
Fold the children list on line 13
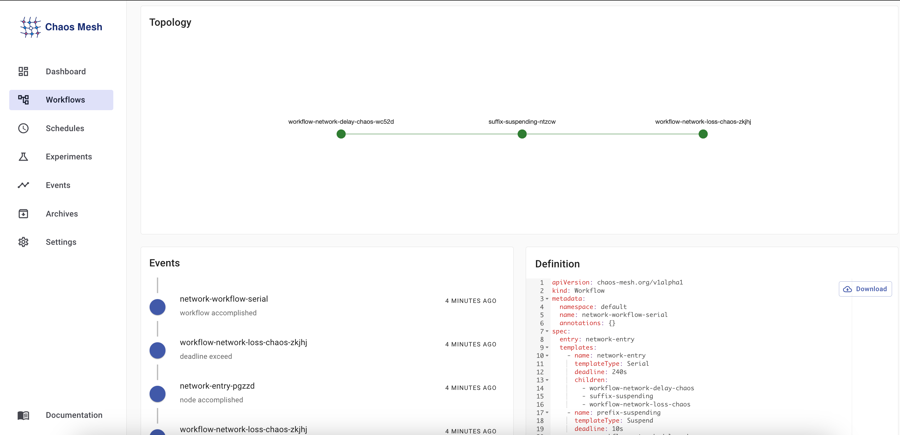[547, 380]
